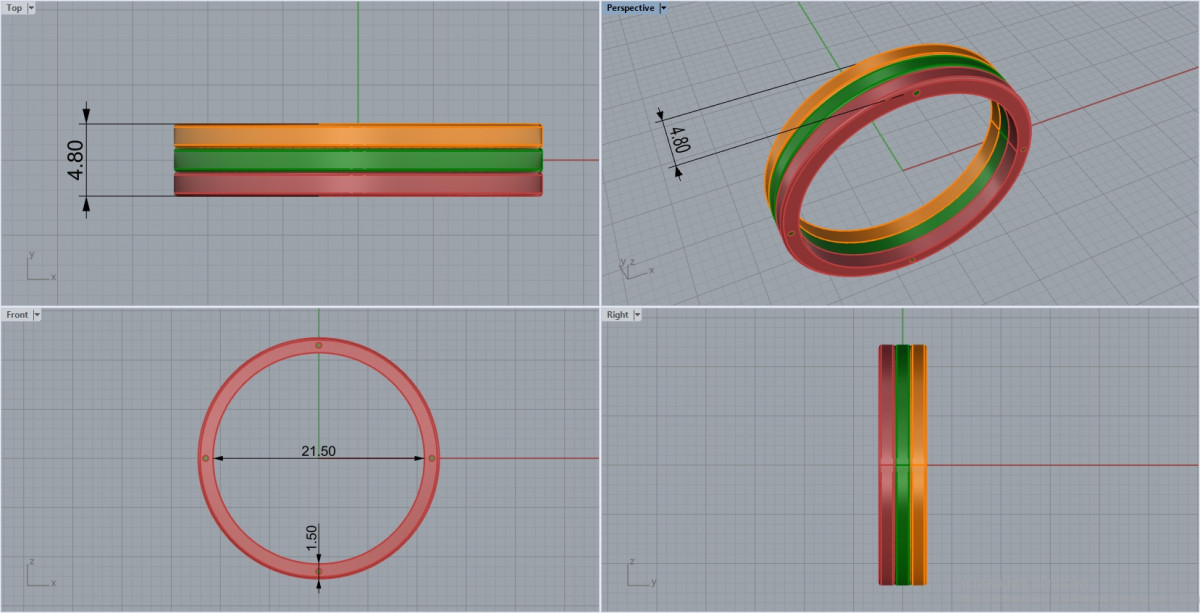Click the world axis icon in Right viewport
The height and width of the screenshot is (613, 1200).
tap(640, 574)
